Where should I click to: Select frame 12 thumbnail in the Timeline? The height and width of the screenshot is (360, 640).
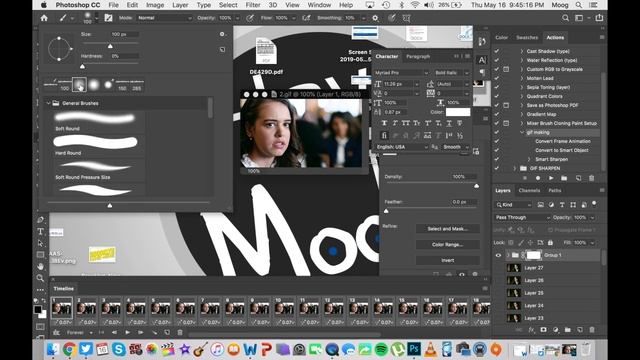tap(334, 308)
